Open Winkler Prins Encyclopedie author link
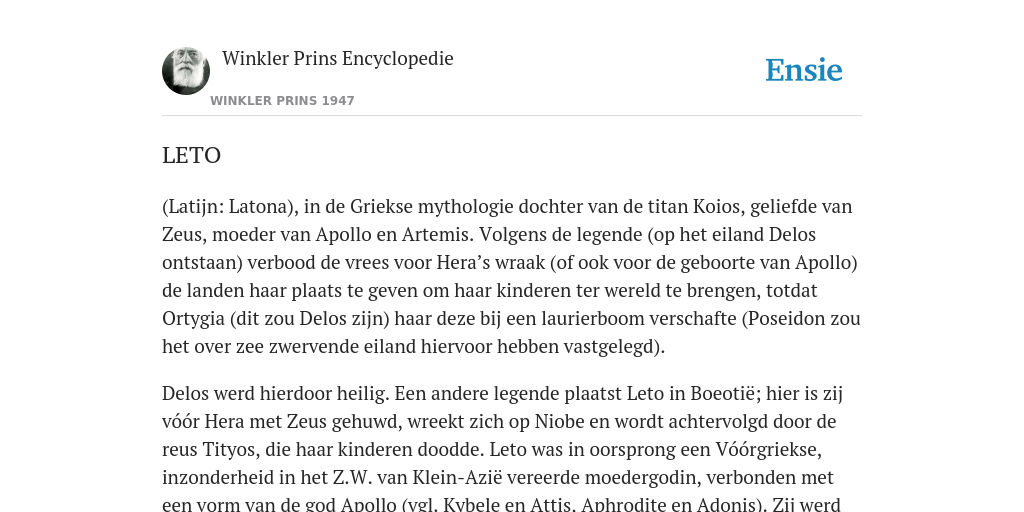This screenshot has width=1024, height=512. coord(338,58)
